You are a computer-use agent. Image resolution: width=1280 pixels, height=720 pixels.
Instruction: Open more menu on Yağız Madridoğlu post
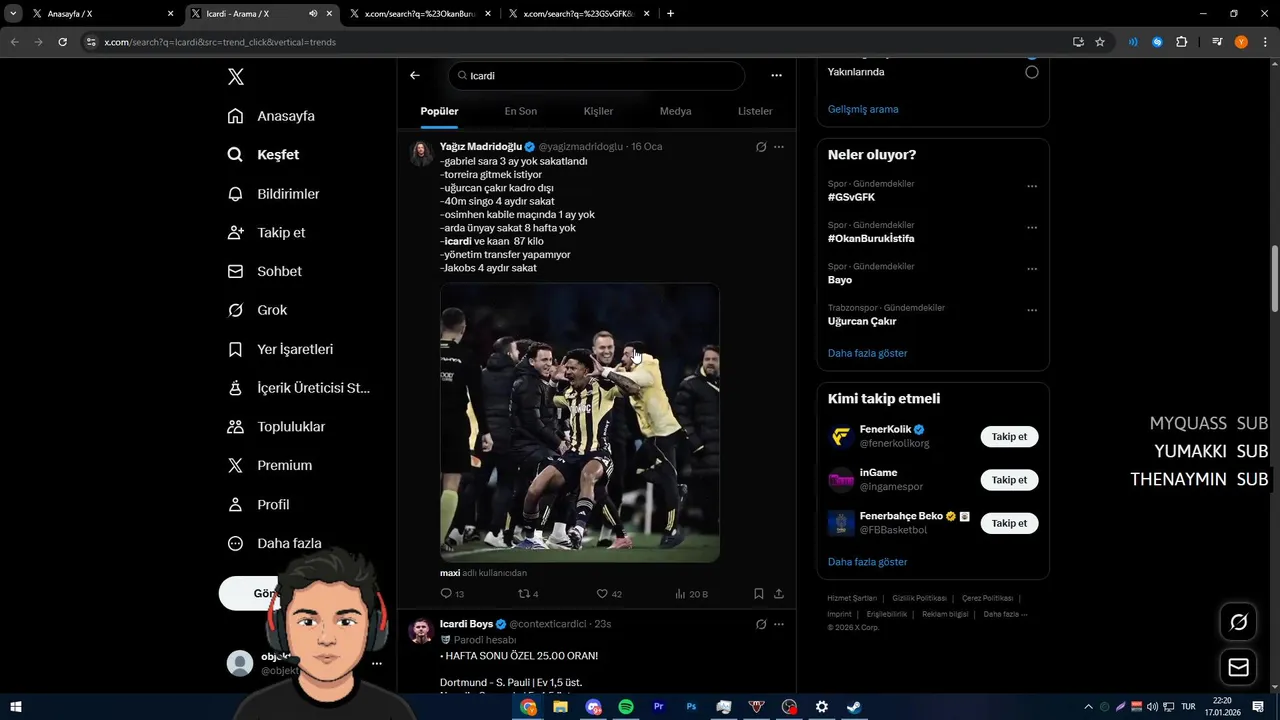[779, 147]
